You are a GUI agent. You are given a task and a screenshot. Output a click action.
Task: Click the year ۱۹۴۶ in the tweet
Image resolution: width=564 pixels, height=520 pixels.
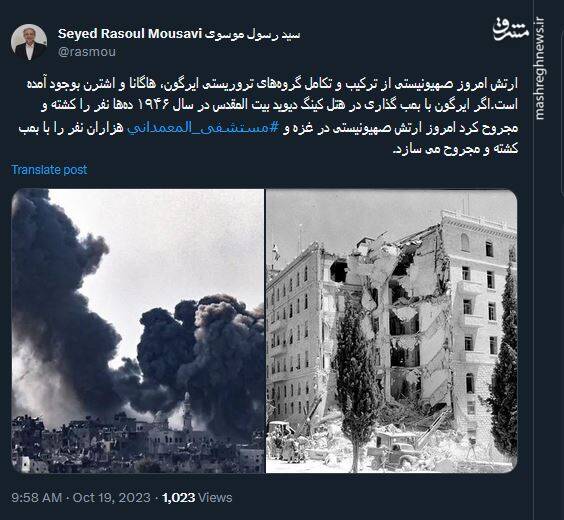pyautogui.click(x=154, y=106)
